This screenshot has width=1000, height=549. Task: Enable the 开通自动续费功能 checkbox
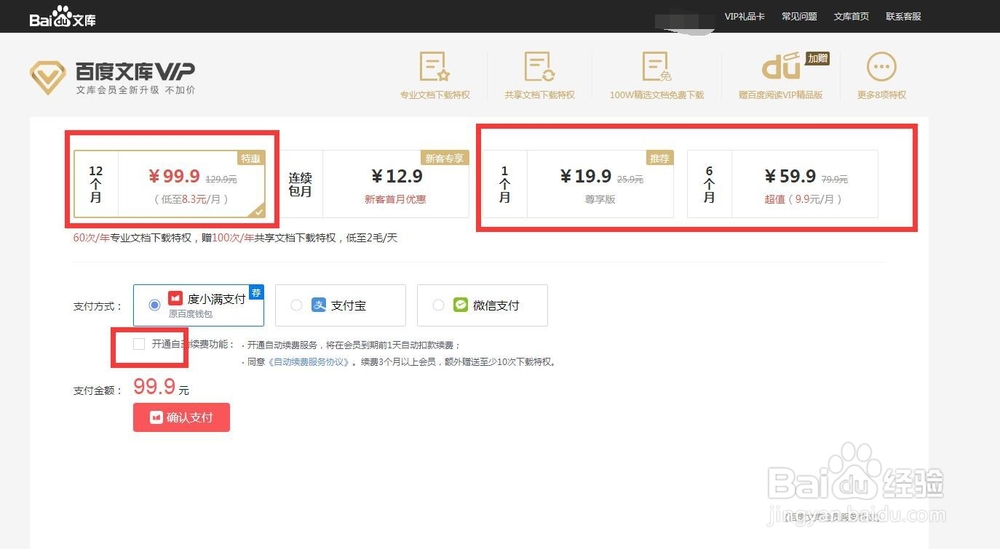[138, 344]
